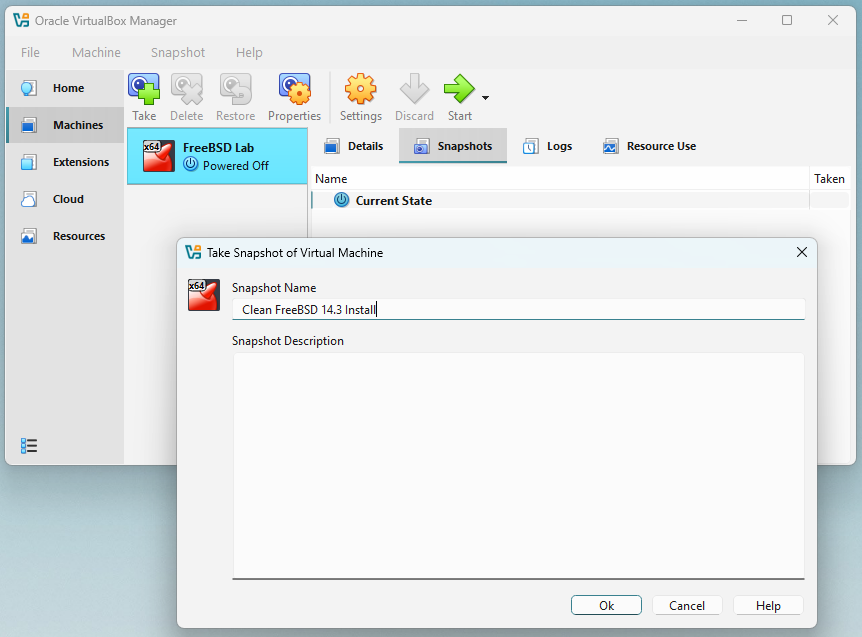Image resolution: width=862 pixels, height=637 pixels.
Task: Minimize the VirtualBox Manager window
Action: click(x=742, y=20)
